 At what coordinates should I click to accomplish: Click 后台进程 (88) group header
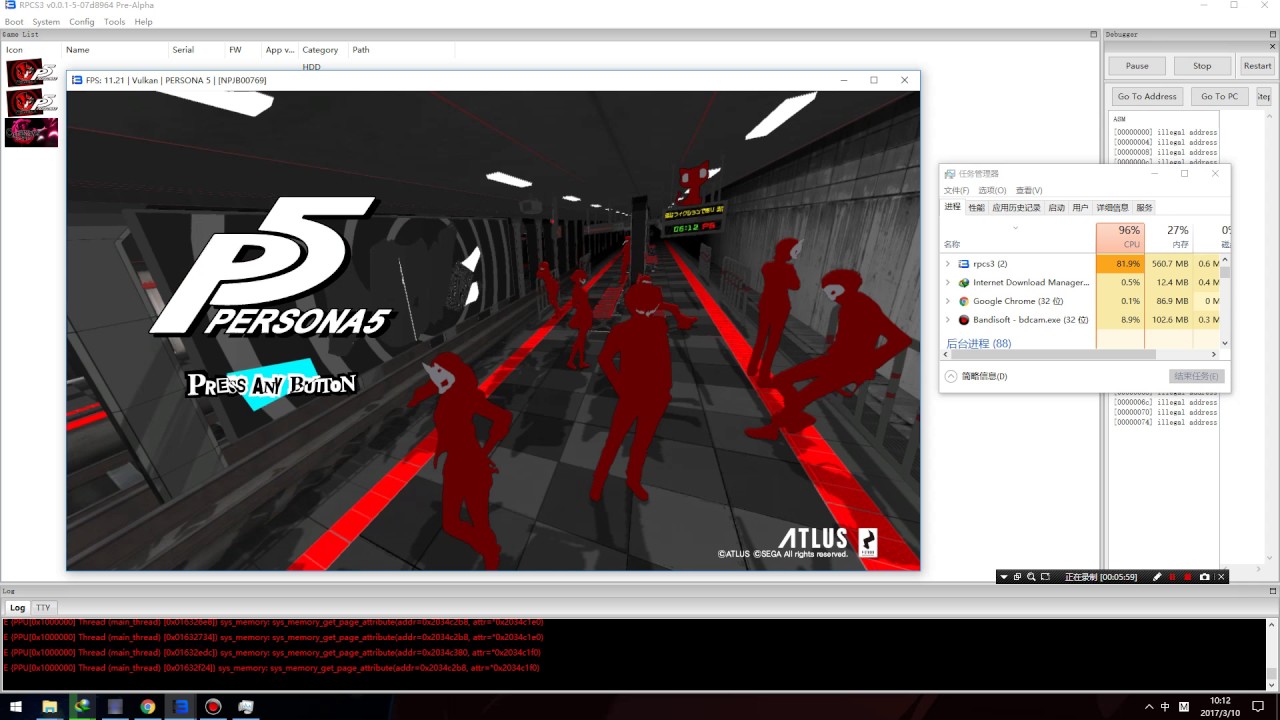[x=978, y=343]
